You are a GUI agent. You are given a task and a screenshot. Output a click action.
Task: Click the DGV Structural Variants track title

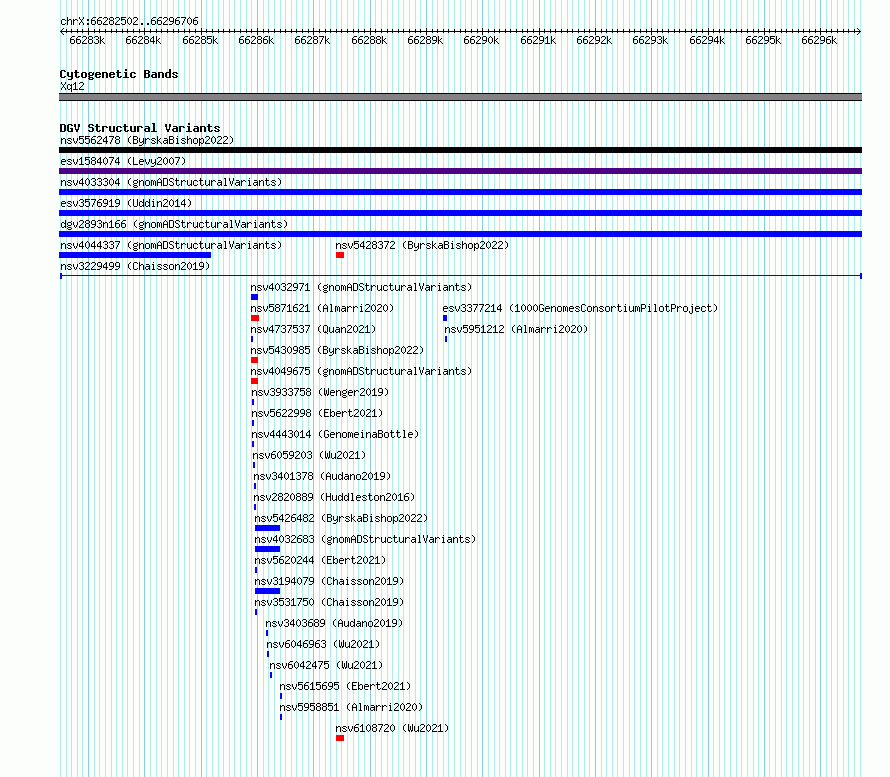pyautogui.click(x=140, y=128)
